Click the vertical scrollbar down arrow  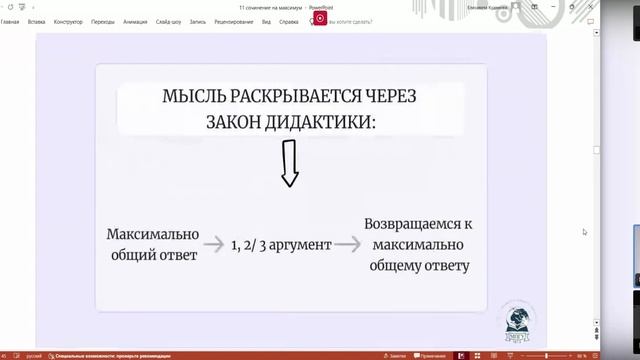coord(596,322)
